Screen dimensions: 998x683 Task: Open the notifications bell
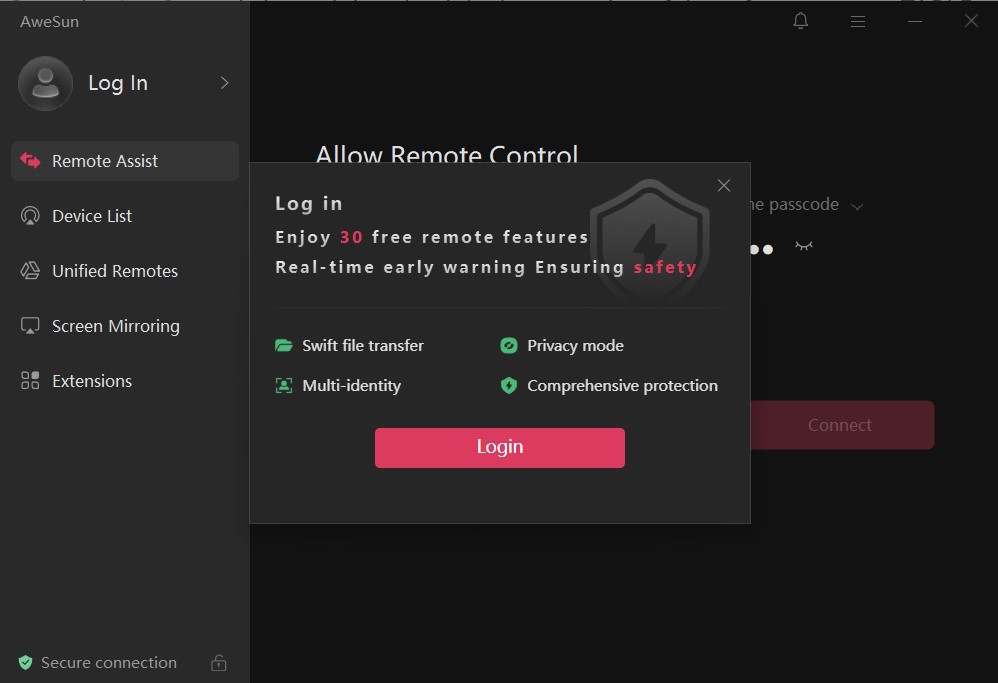(800, 21)
